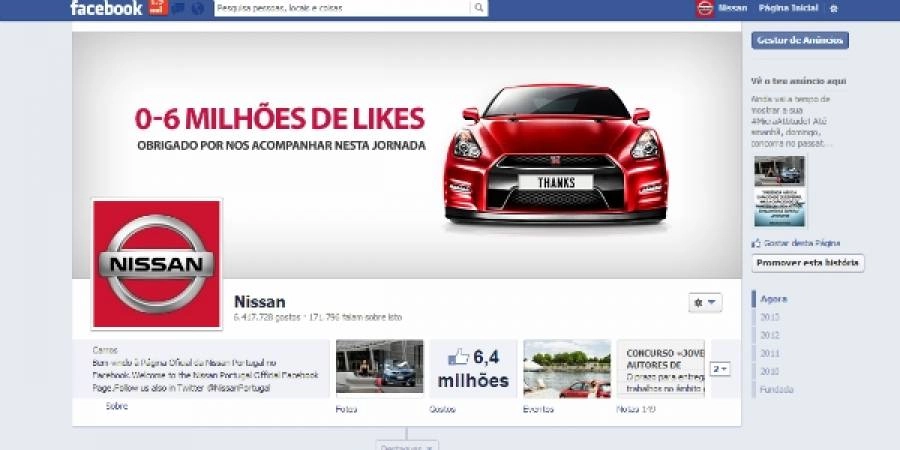Click the Notas label
The image size is (900, 450).
click(x=635, y=409)
